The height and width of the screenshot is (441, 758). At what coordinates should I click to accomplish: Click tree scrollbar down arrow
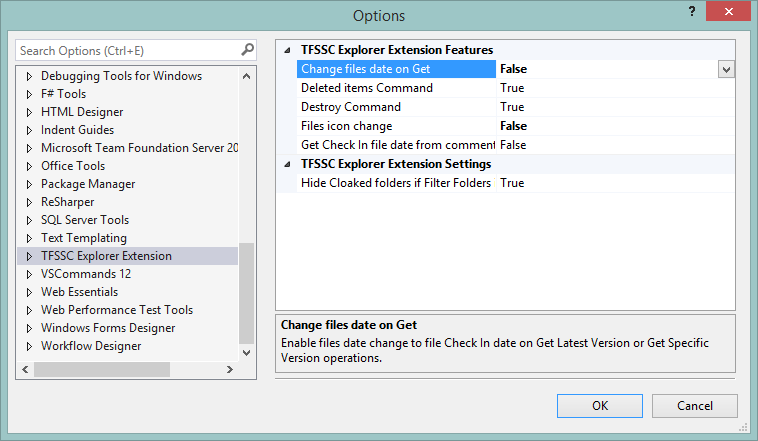point(247,353)
